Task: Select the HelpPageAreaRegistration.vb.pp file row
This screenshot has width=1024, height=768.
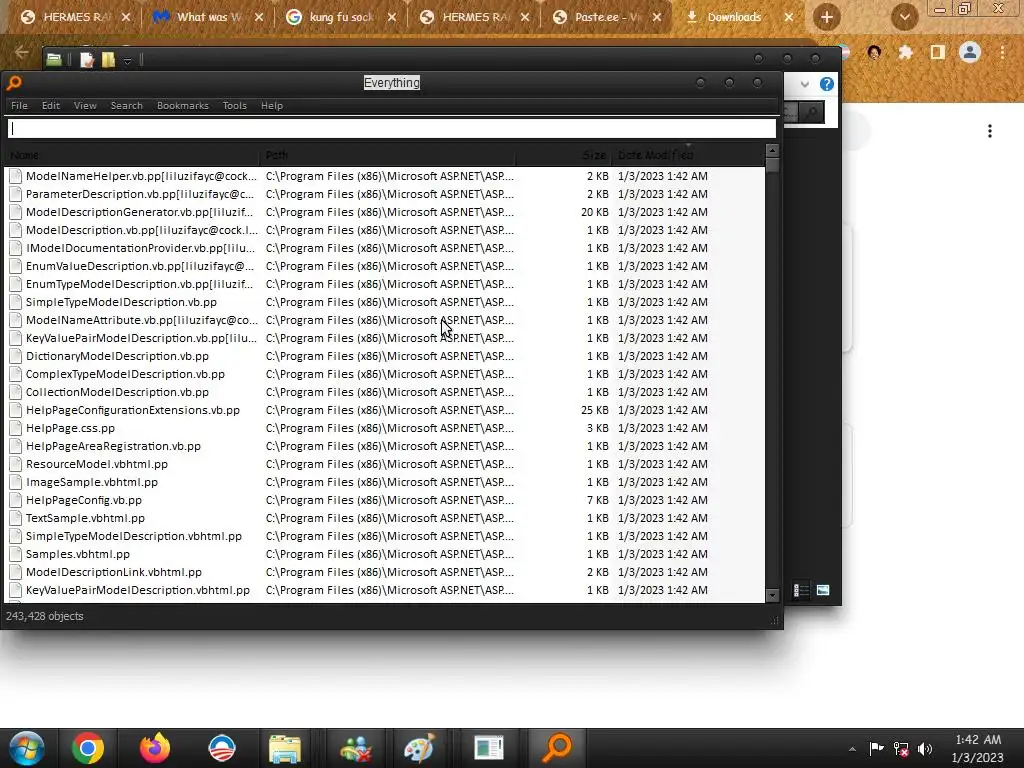Action: click(384, 446)
